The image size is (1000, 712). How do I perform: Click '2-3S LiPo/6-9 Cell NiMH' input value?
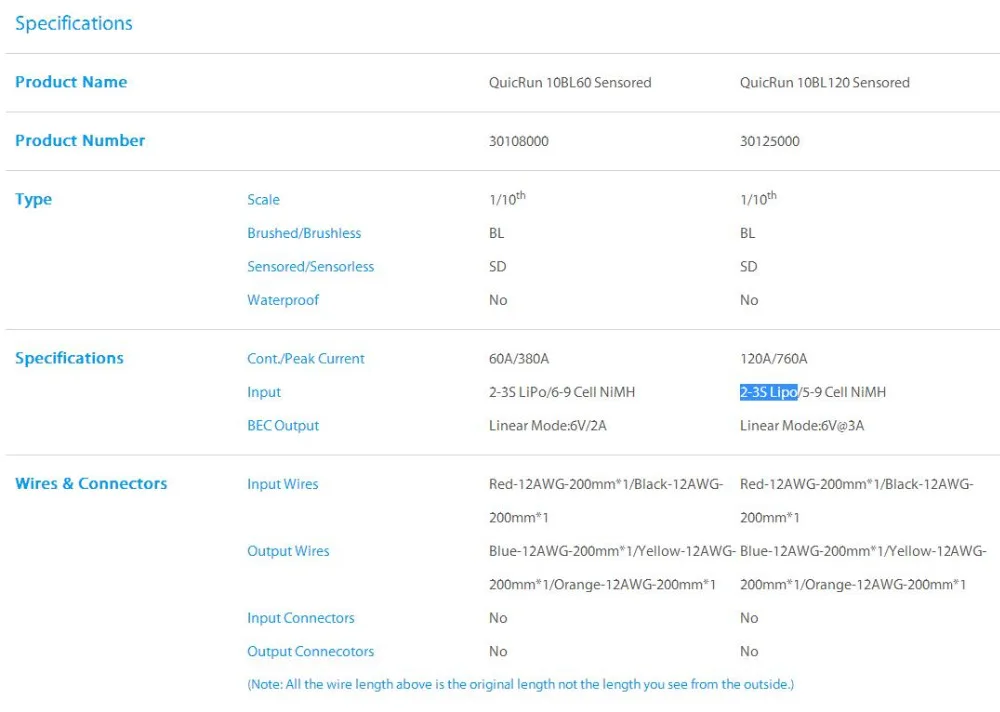[x=562, y=392]
